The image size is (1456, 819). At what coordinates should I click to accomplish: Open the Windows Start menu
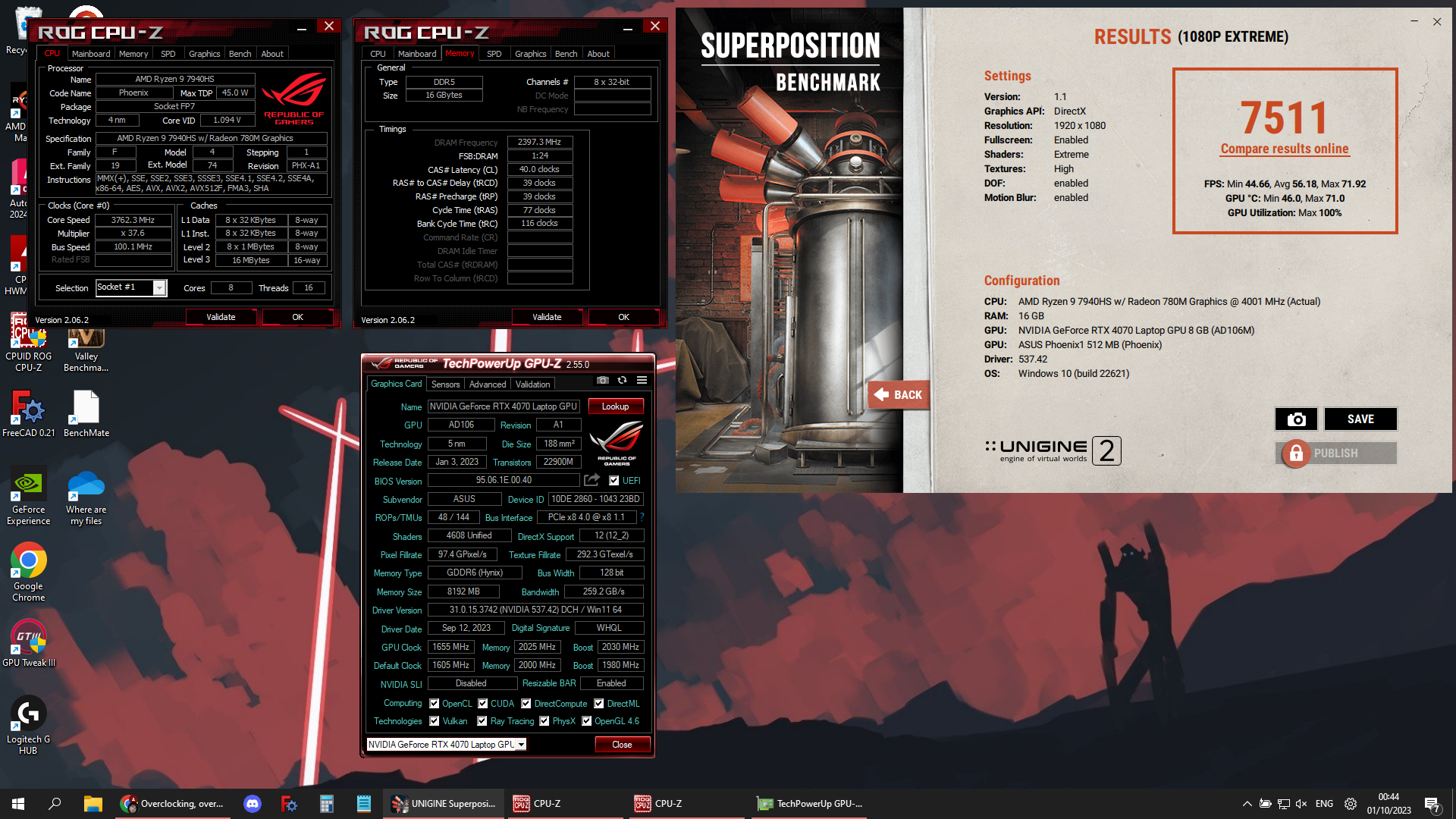click(18, 804)
